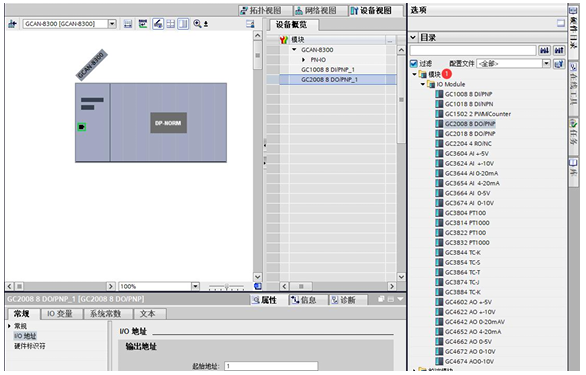Switch to the IO 变量 tab
Image resolution: width=586 pixels, height=375 pixels.
pyautogui.click(x=60, y=314)
